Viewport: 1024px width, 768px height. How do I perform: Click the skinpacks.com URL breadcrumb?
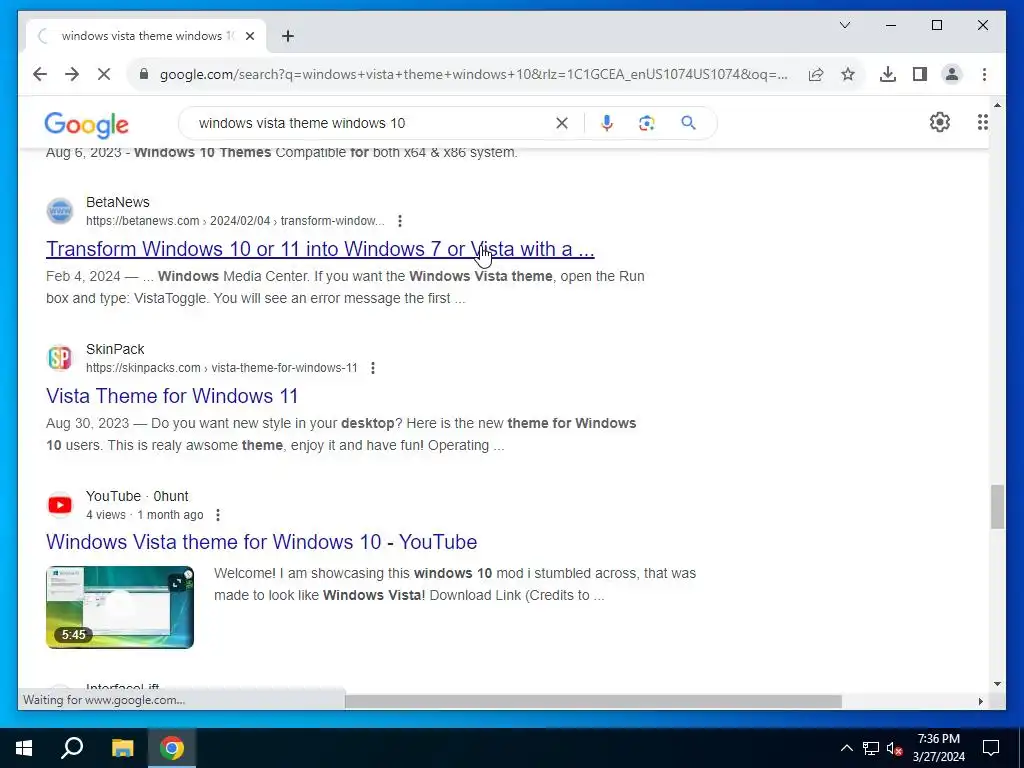pos(221,368)
